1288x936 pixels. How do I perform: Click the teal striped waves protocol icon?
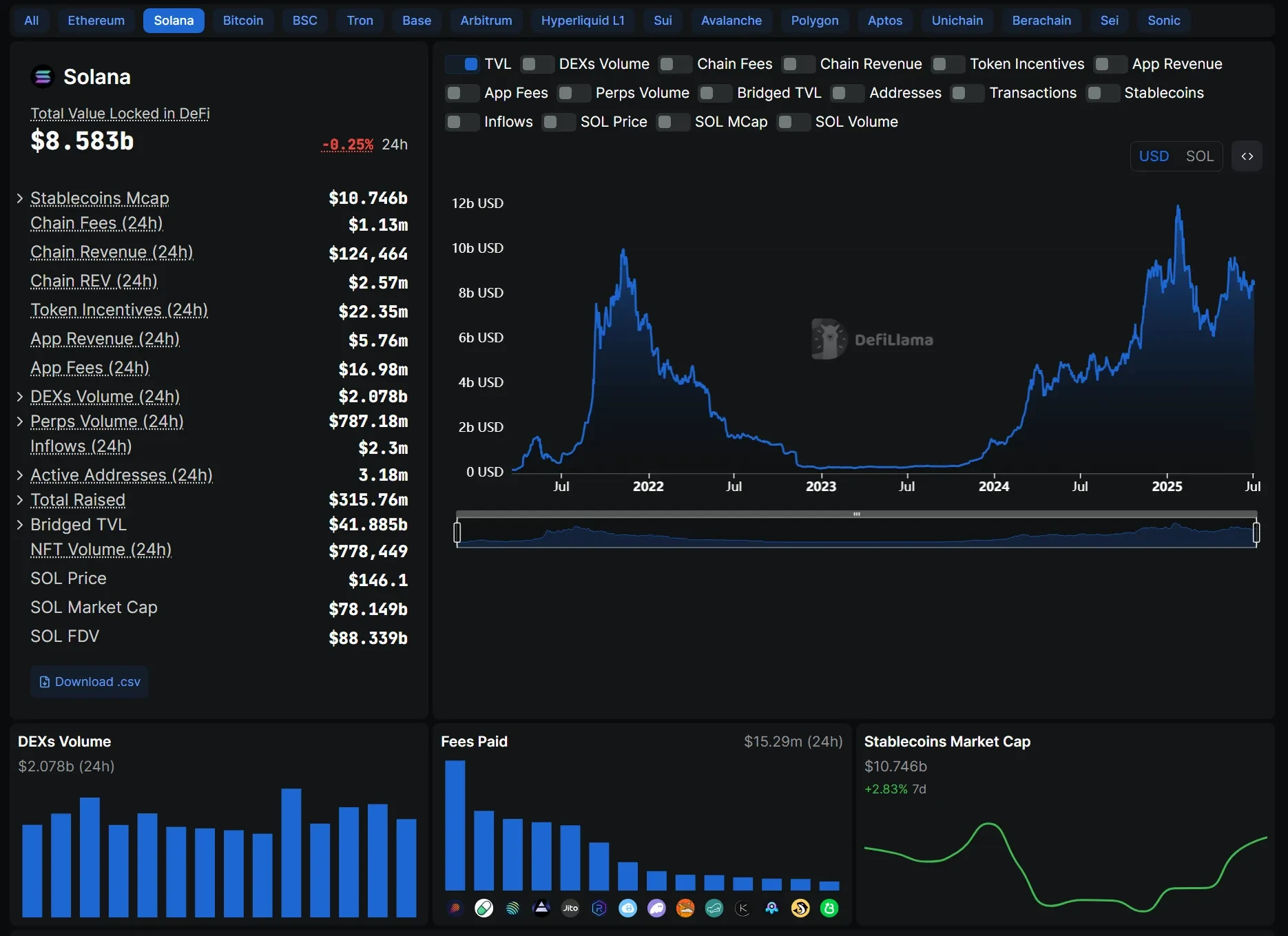click(513, 908)
